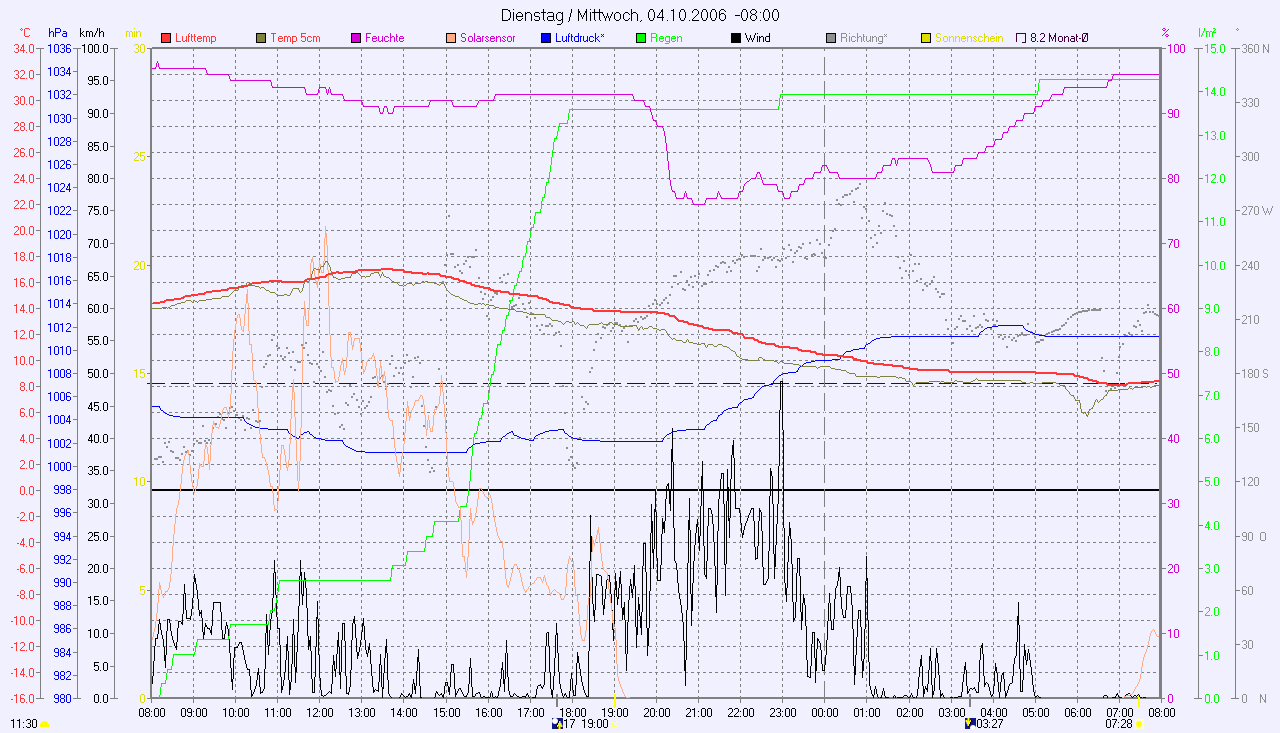
Task: Toggle the empty 8.2 Monat-Ø legend box
Action: (1021, 38)
